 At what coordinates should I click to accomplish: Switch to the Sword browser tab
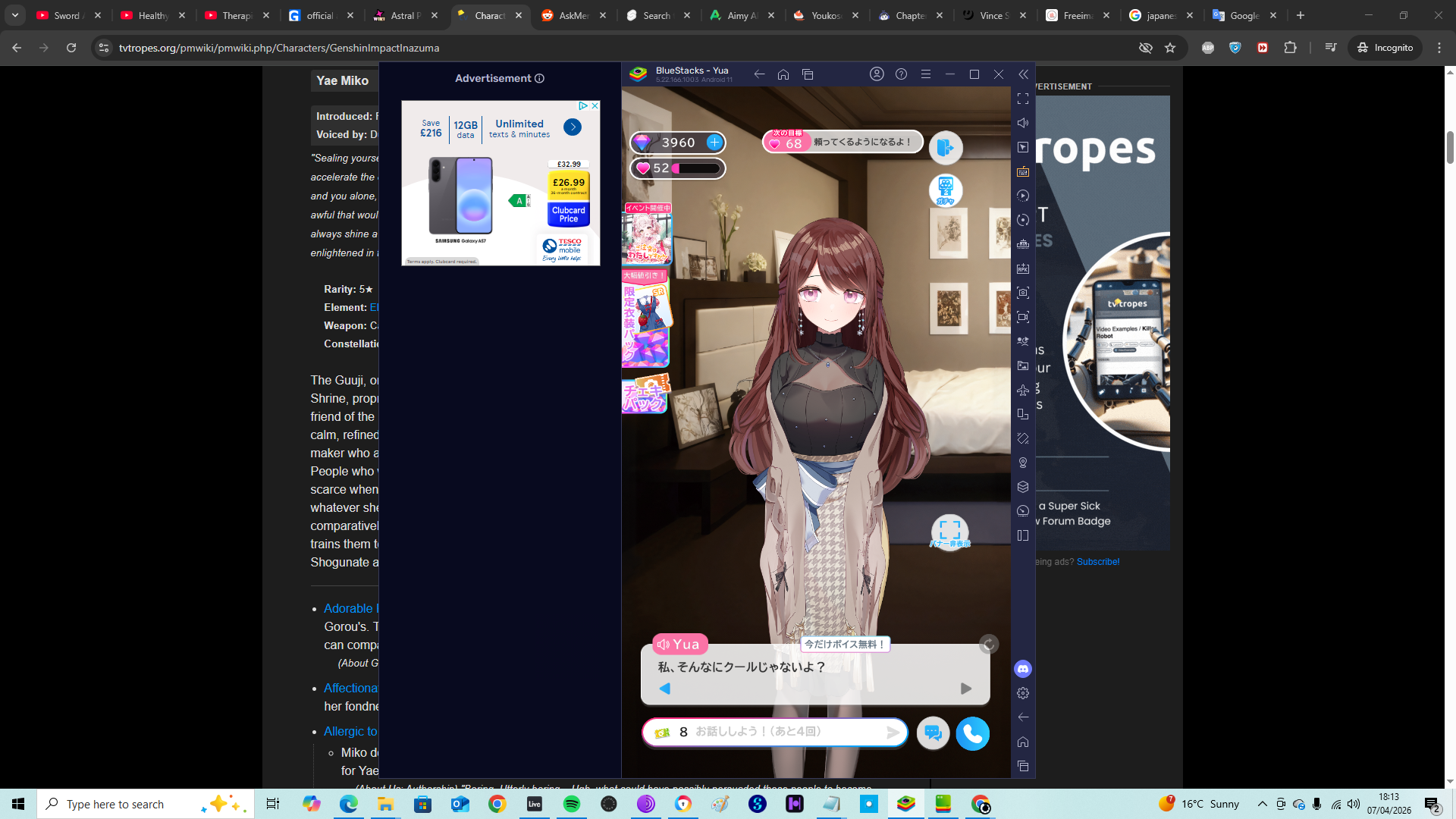[67, 15]
